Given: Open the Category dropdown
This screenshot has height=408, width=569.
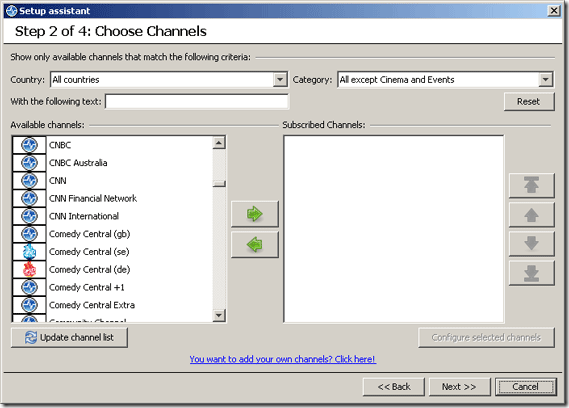Looking at the screenshot, I should [x=545, y=79].
